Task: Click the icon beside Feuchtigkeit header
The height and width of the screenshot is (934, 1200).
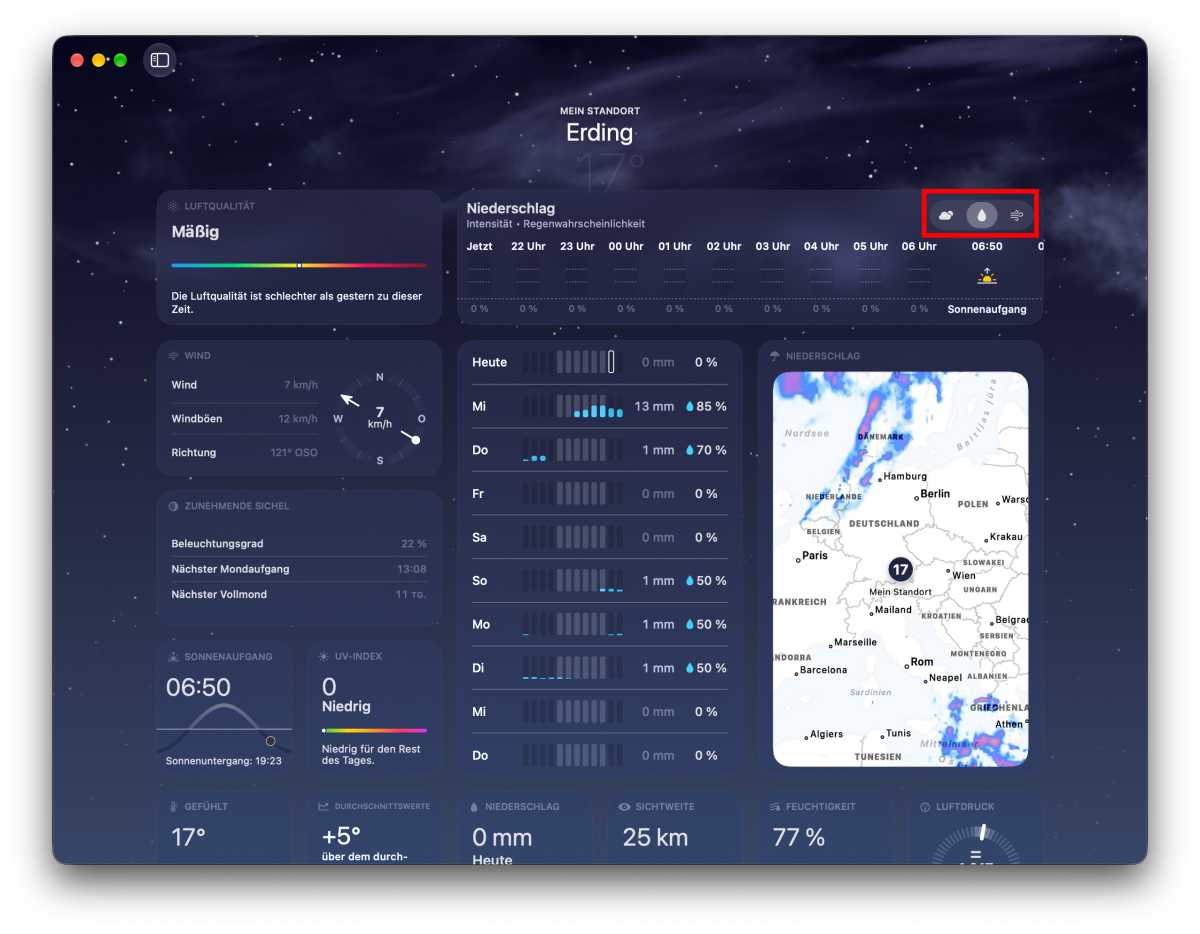Action: (x=775, y=806)
